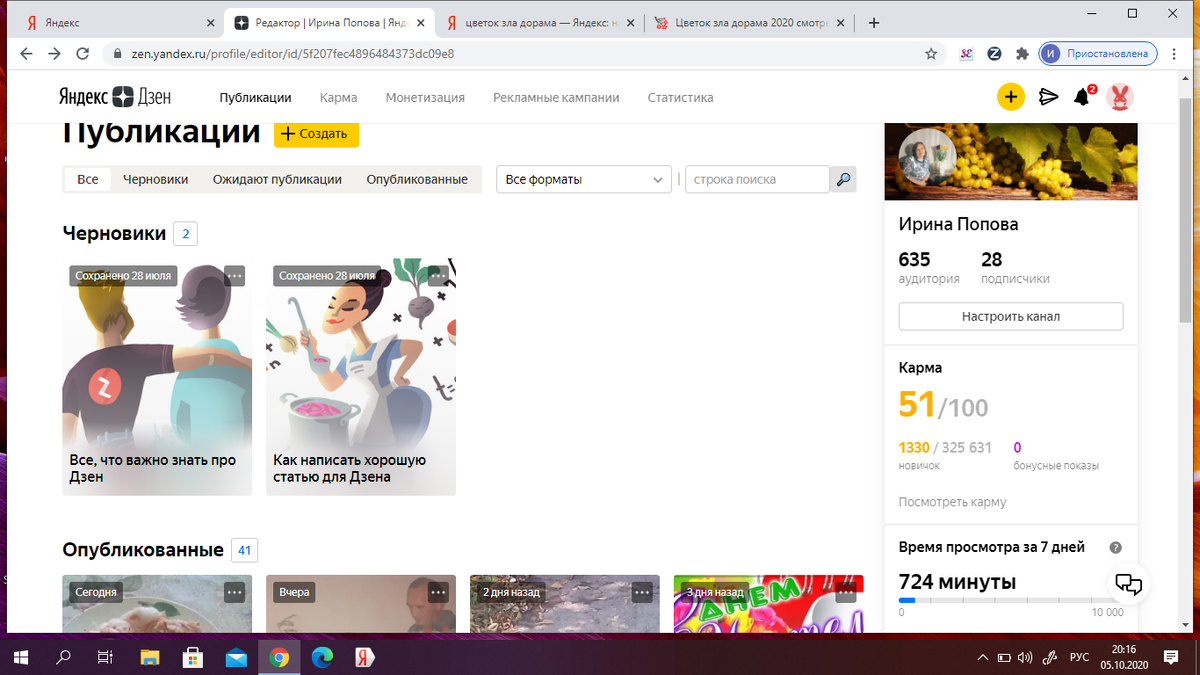Open the Все форматы dropdown

(584, 180)
